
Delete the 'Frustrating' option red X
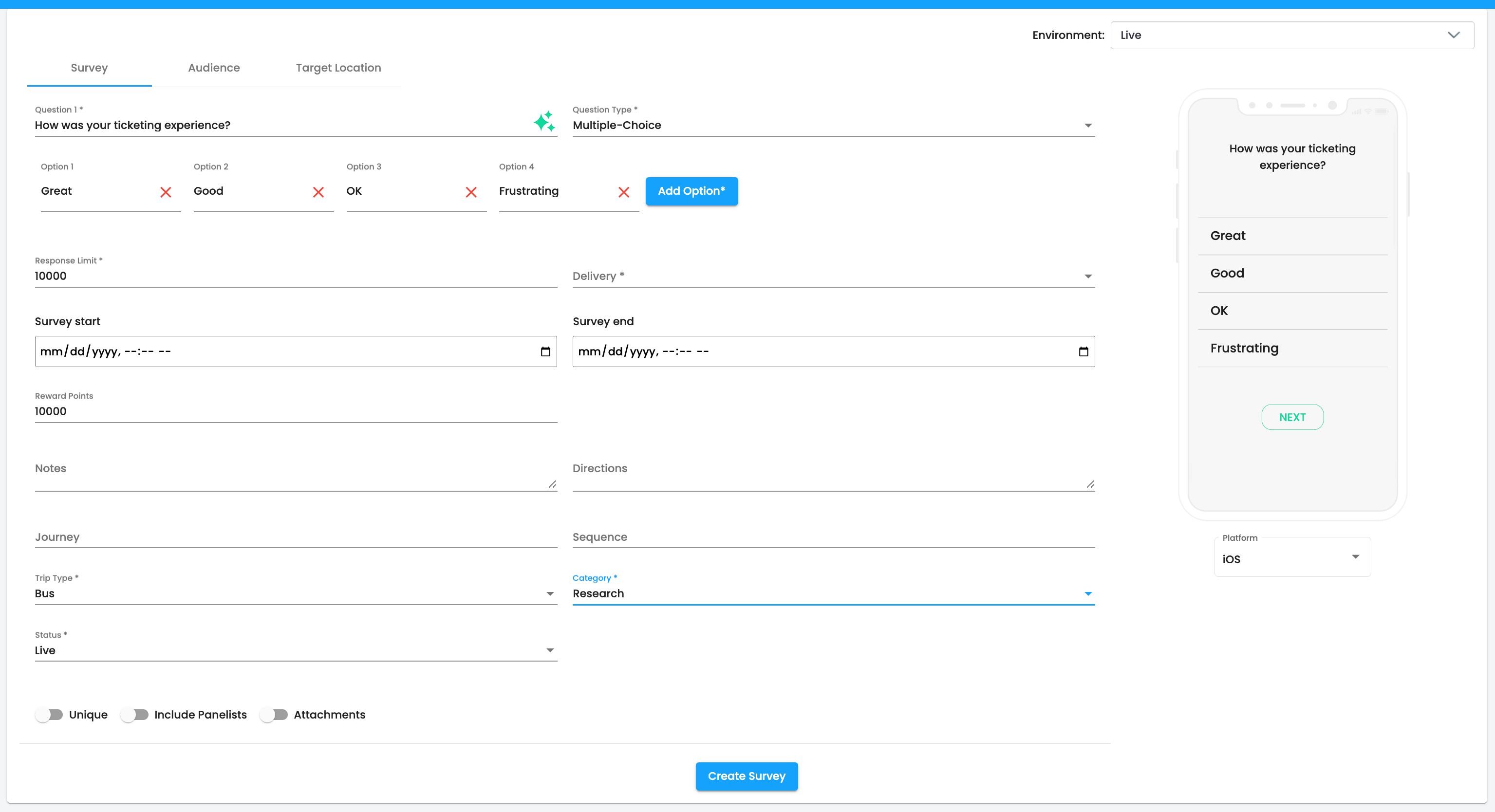click(623, 192)
